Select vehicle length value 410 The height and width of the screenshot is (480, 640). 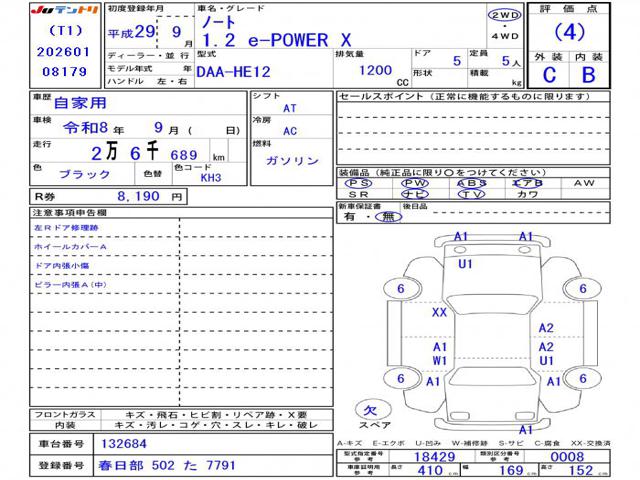click(430, 471)
